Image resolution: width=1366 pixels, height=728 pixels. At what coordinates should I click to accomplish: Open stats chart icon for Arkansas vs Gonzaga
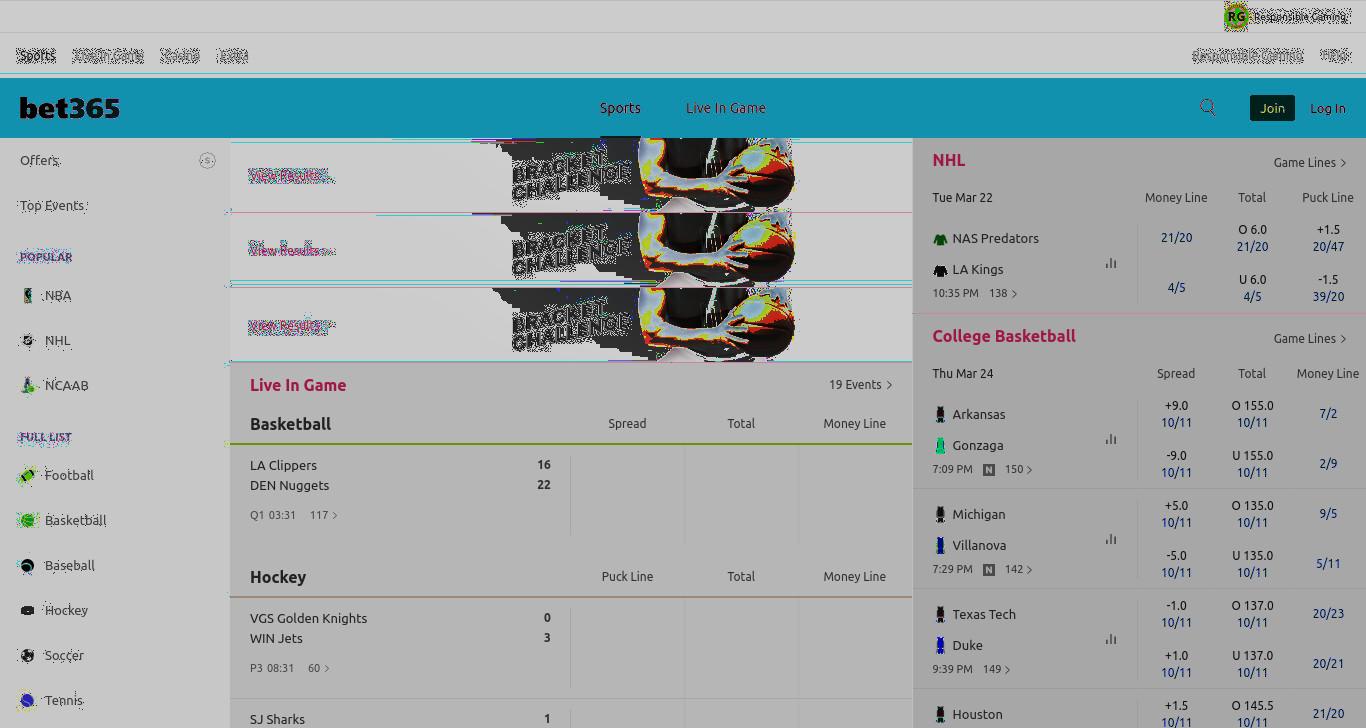point(1111,439)
